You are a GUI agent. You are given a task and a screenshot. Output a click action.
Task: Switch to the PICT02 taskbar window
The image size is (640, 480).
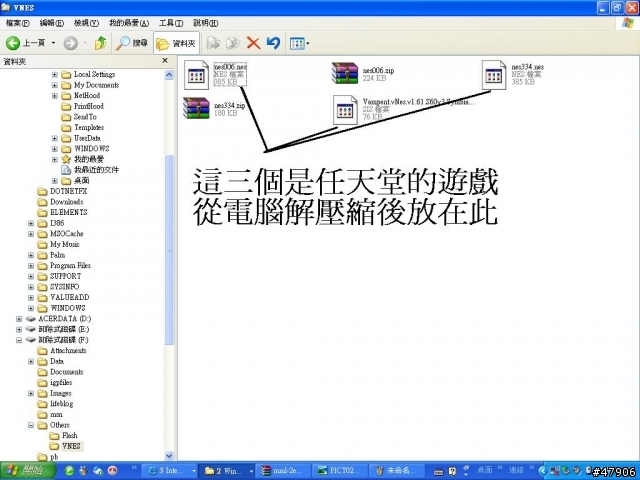pos(340,471)
